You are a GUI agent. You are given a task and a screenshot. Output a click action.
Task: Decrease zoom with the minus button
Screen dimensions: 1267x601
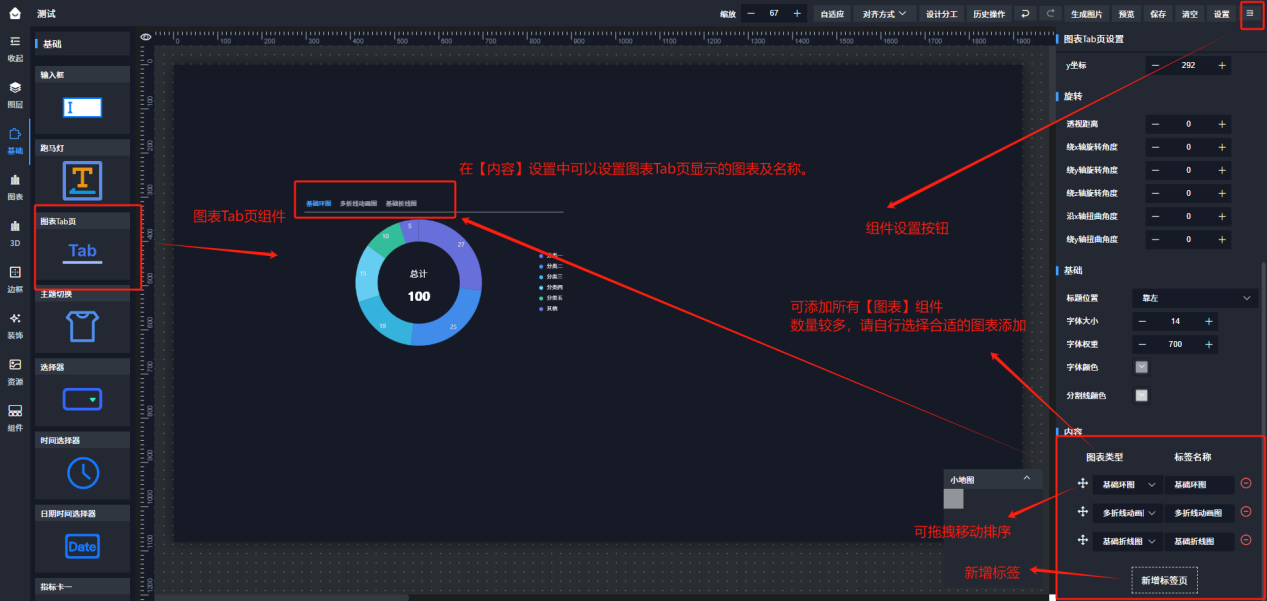coord(751,14)
